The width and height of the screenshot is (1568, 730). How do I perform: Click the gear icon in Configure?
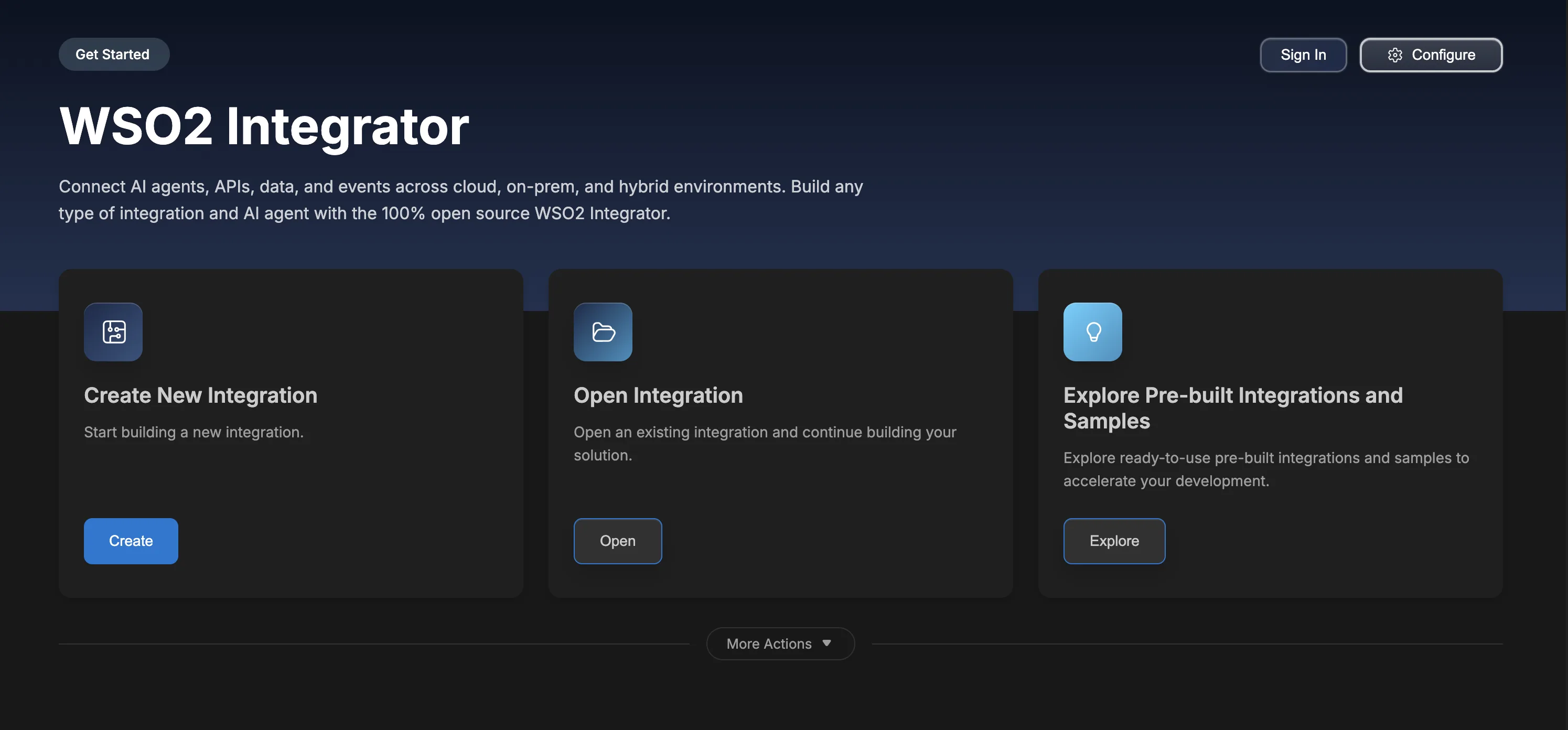click(1395, 55)
